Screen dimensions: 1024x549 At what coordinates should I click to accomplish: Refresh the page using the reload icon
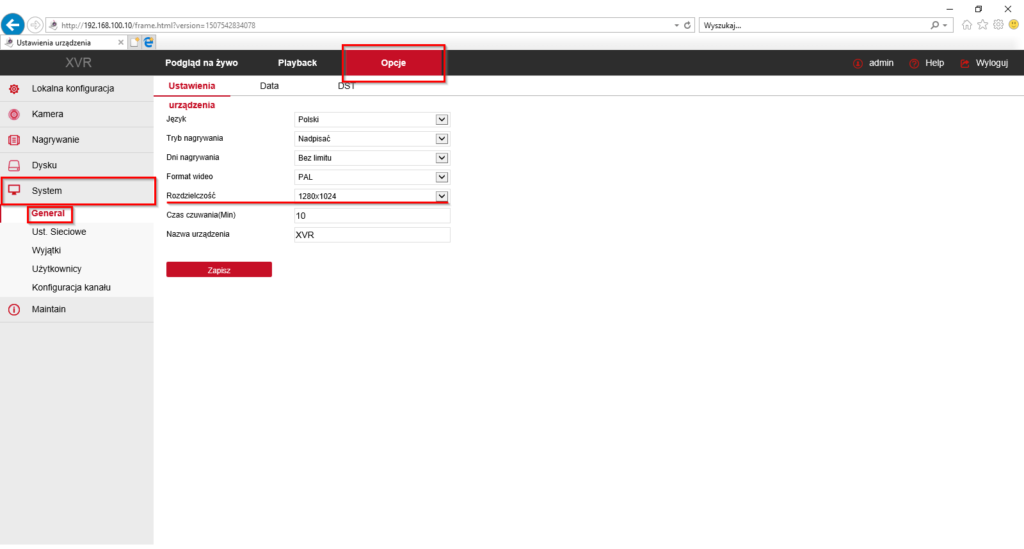(x=688, y=25)
